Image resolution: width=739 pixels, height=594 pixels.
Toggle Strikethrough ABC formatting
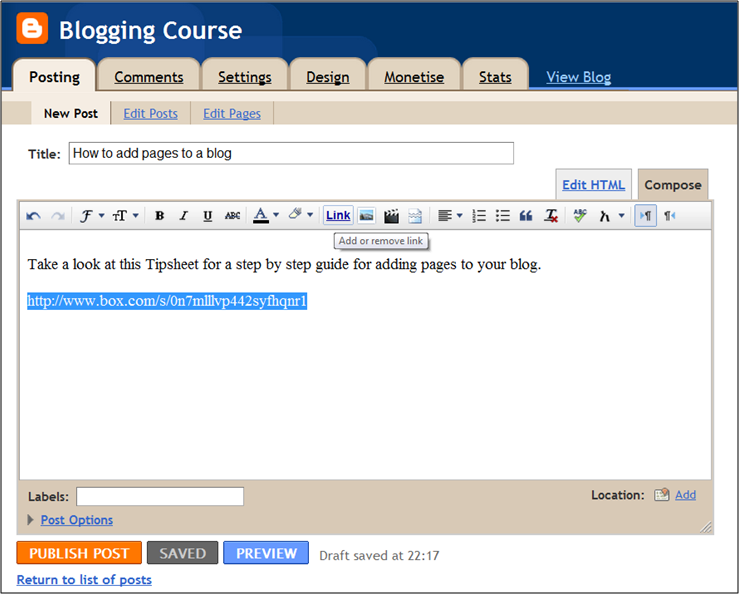[232, 216]
